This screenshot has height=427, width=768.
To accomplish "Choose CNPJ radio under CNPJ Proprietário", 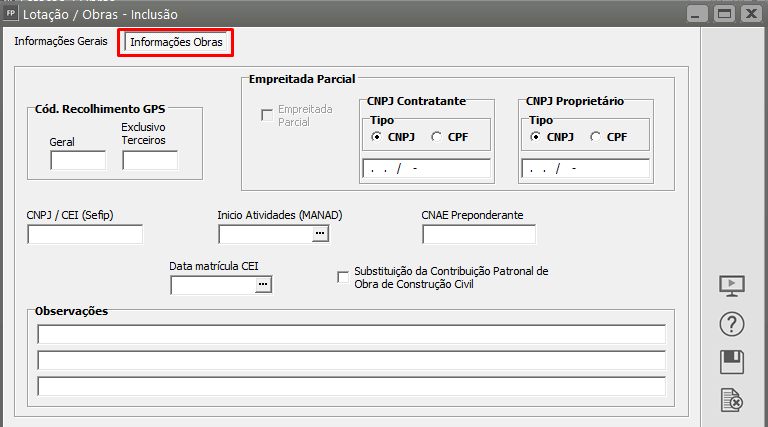I will point(536,137).
